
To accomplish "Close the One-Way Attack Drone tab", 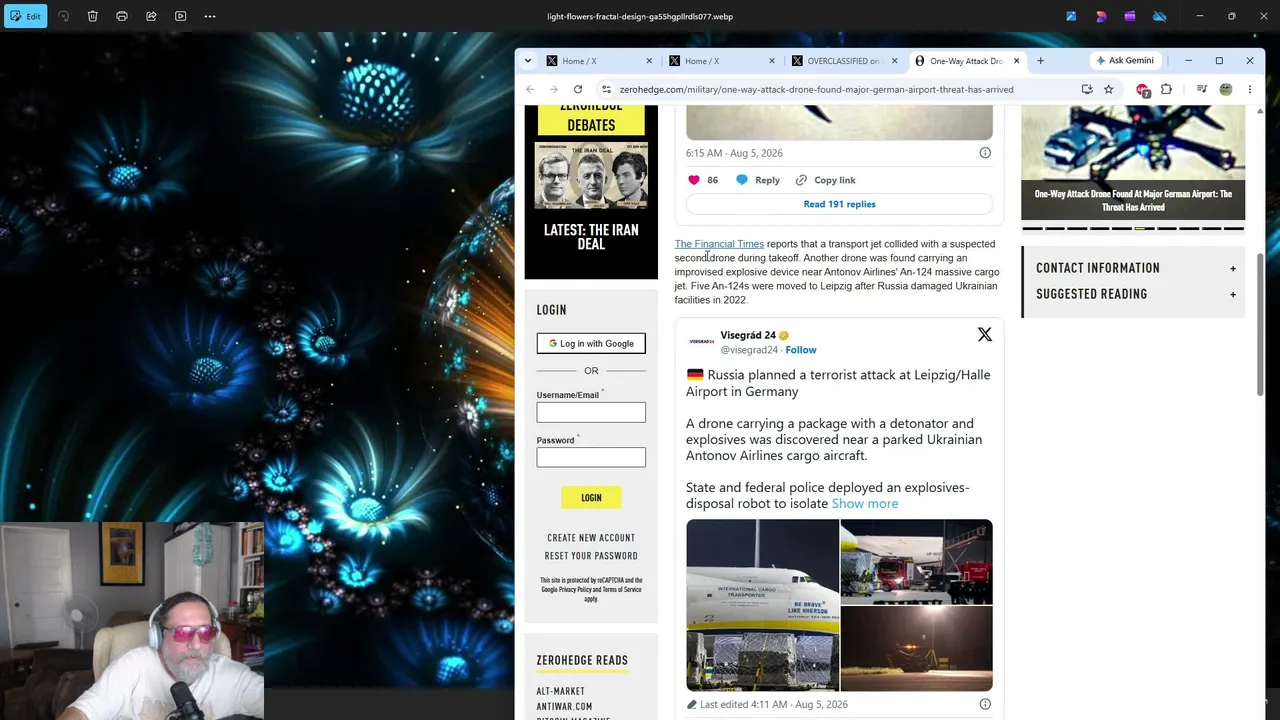I will pyautogui.click(x=1016, y=61).
